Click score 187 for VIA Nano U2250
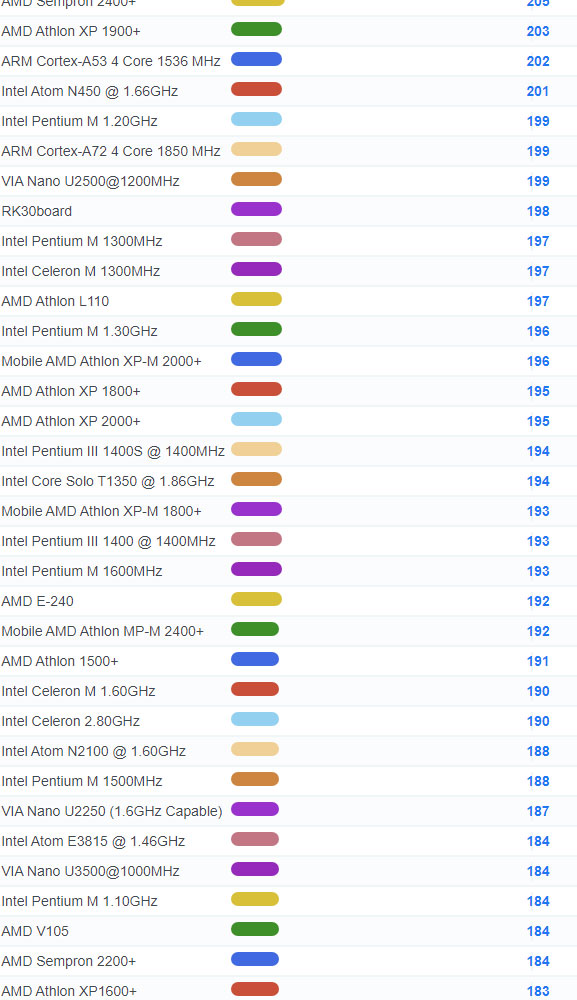 pyautogui.click(x=538, y=811)
